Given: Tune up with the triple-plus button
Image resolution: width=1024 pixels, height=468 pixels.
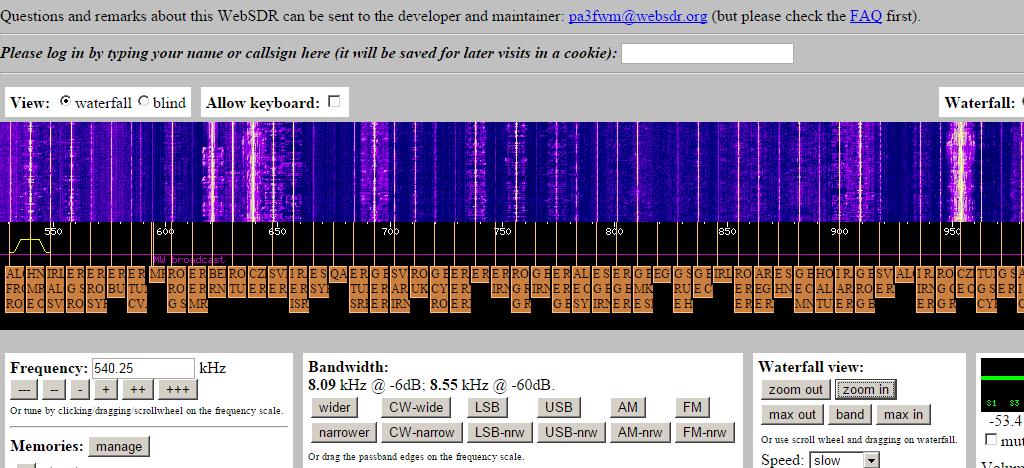Looking at the screenshot, I should [x=178, y=389].
